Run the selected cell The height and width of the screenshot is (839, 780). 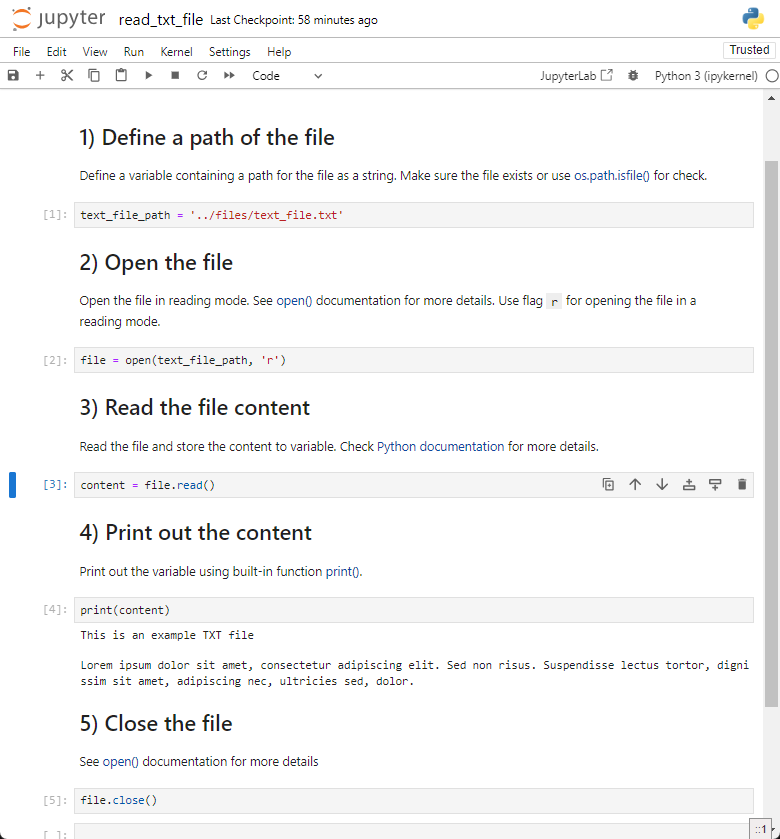(149, 75)
